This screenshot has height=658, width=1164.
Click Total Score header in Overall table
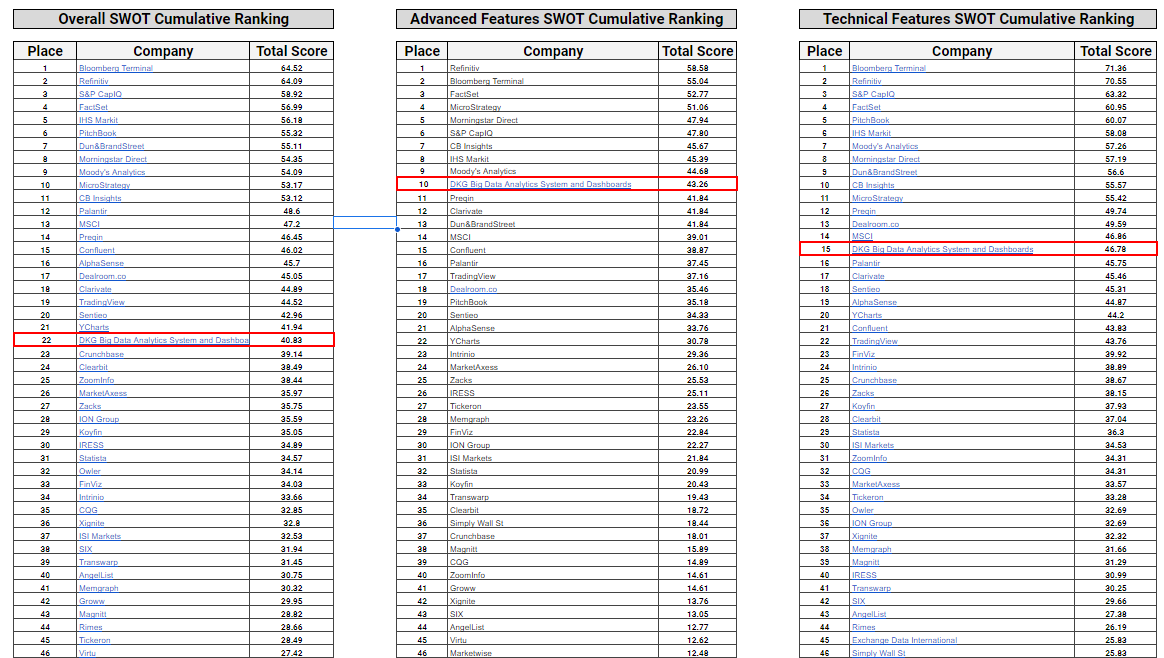[292, 51]
